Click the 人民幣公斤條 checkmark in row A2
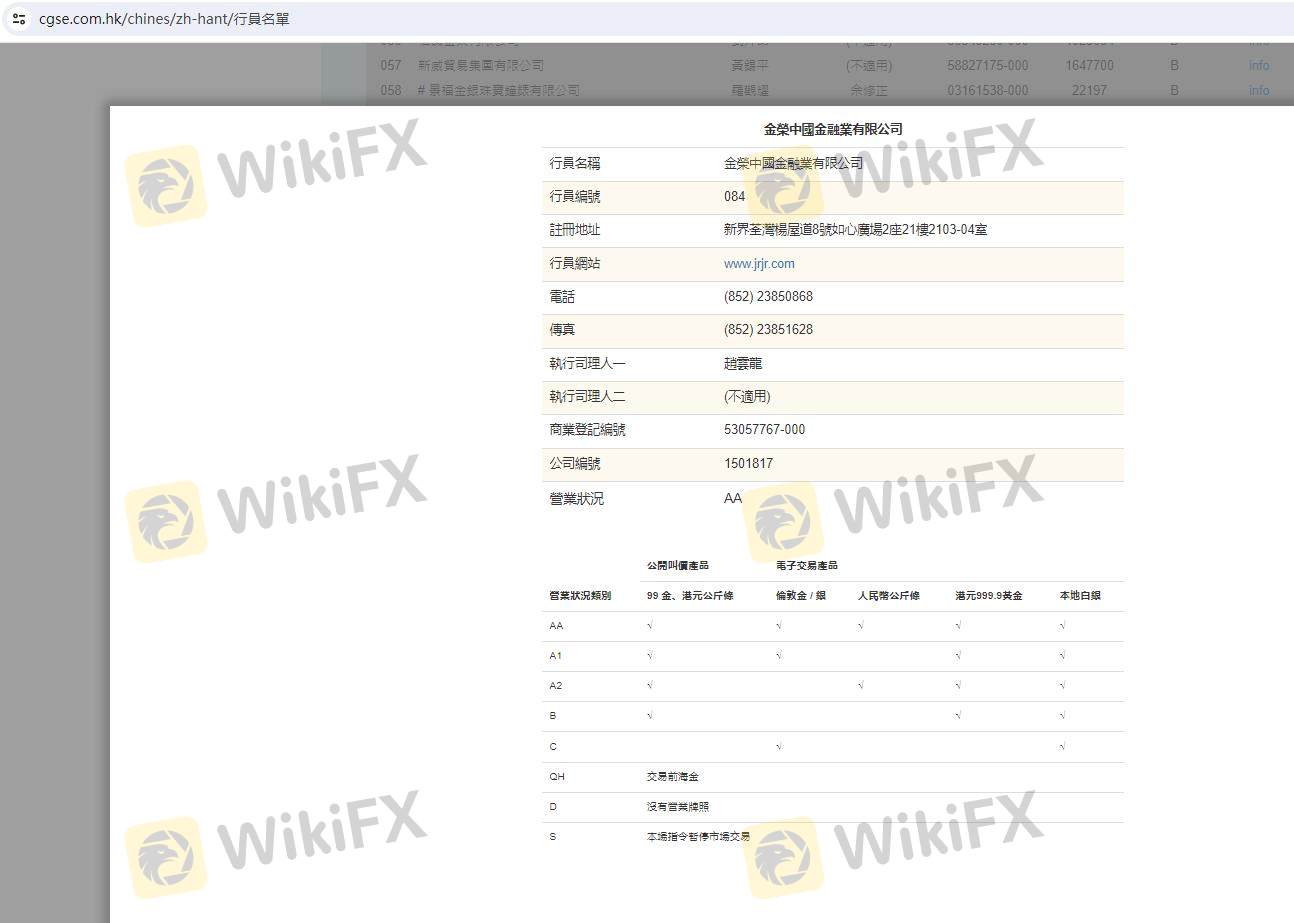Viewport: 1294px width, 923px height. coord(861,686)
